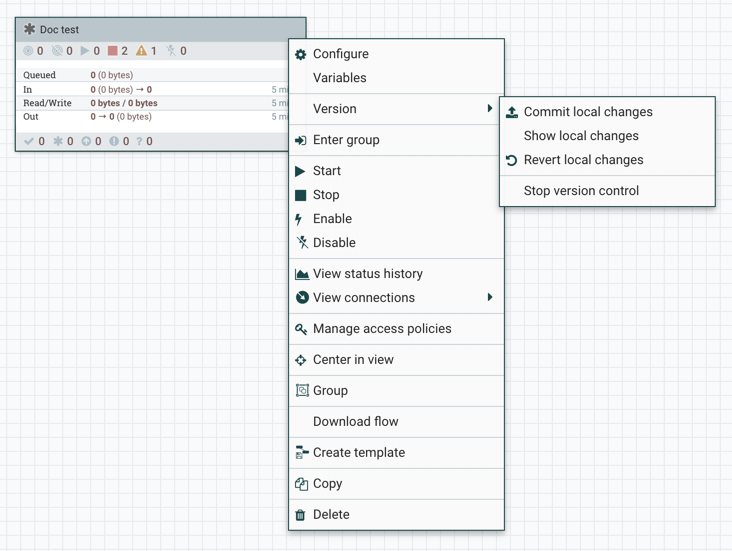This screenshot has width=732, height=551.
Task: Click the Revert local changes undo icon
Action: [512, 160]
